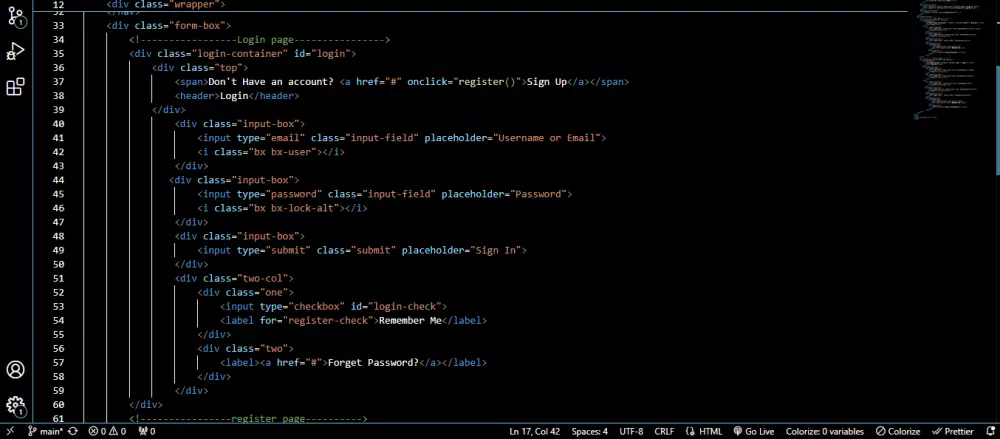This screenshot has width=1000, height=439.
Task: Click "register-check" on line 54
Action: [328, 320]
